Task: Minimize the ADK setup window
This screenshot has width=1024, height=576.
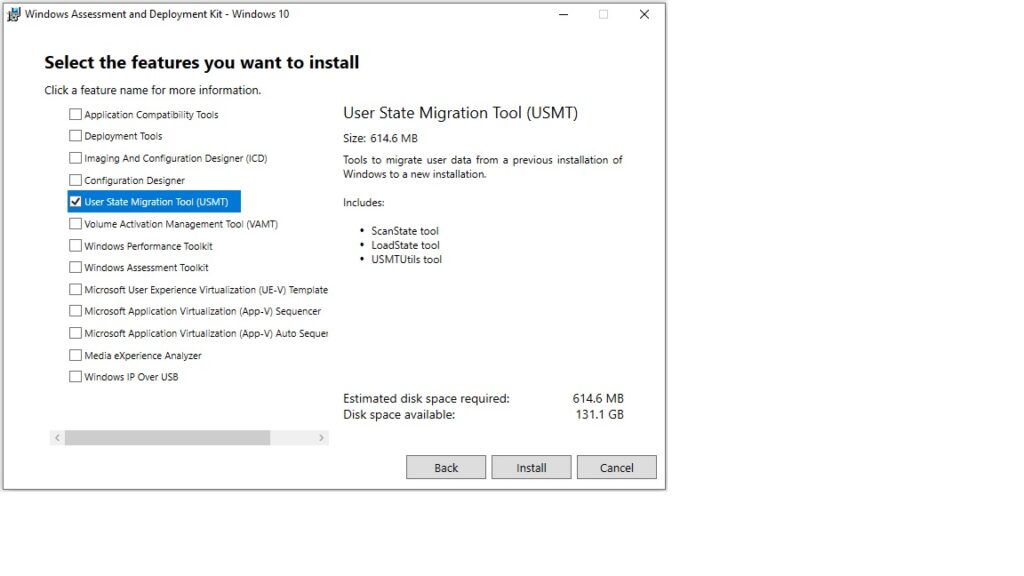Action: coord(562,14)
